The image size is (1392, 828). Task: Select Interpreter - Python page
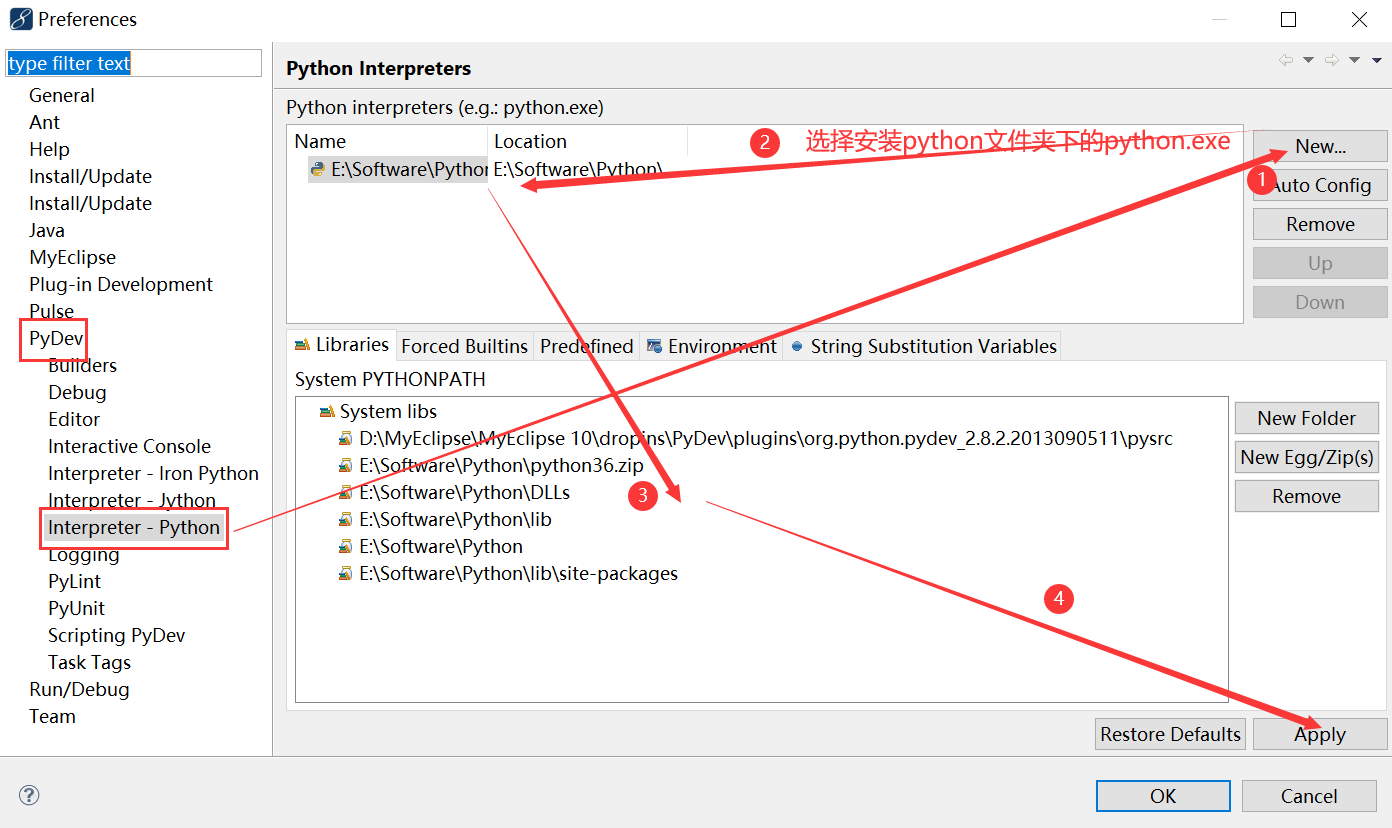134,527
